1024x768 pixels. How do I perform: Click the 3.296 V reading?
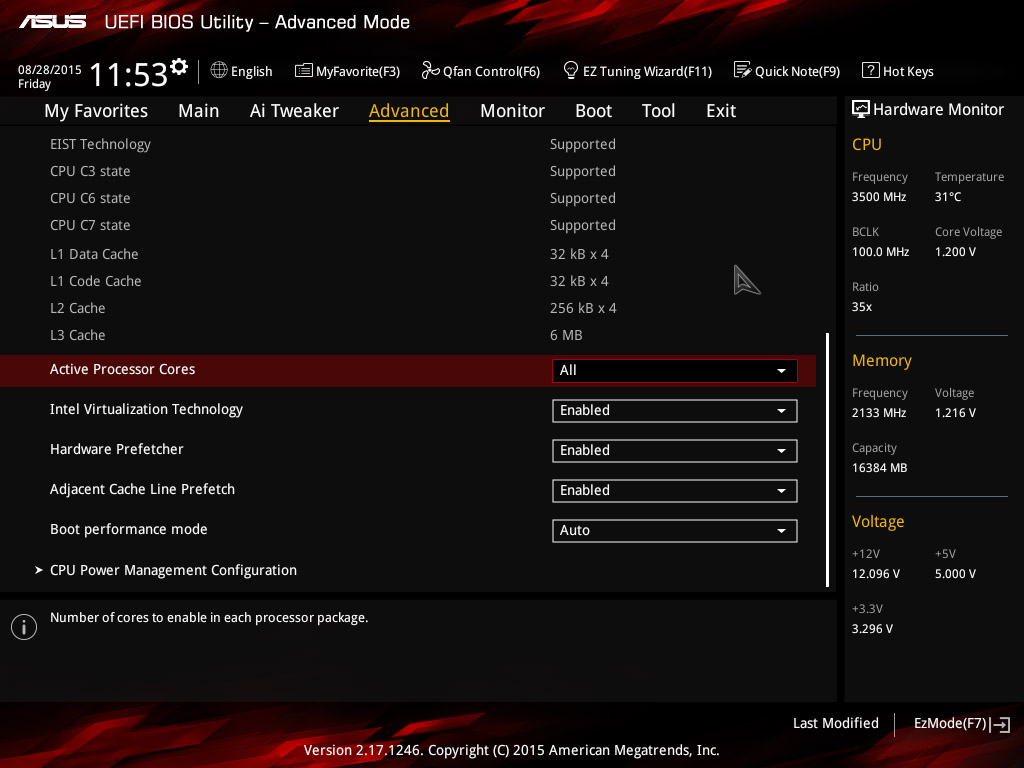pos(872,628)
